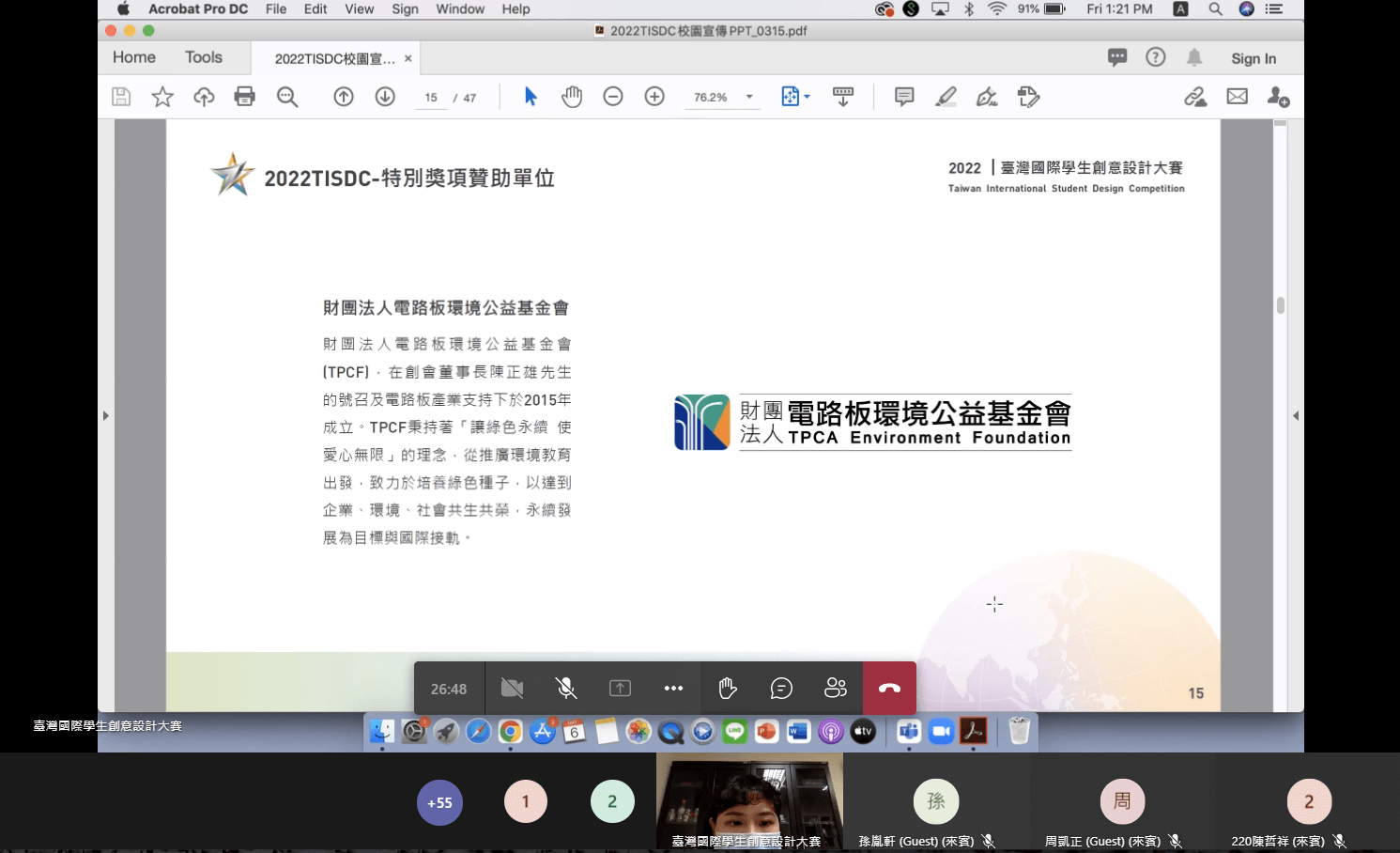
Task: Bookmark the file with the star icon
Action: pyautogui.click(x=162, y=97)
